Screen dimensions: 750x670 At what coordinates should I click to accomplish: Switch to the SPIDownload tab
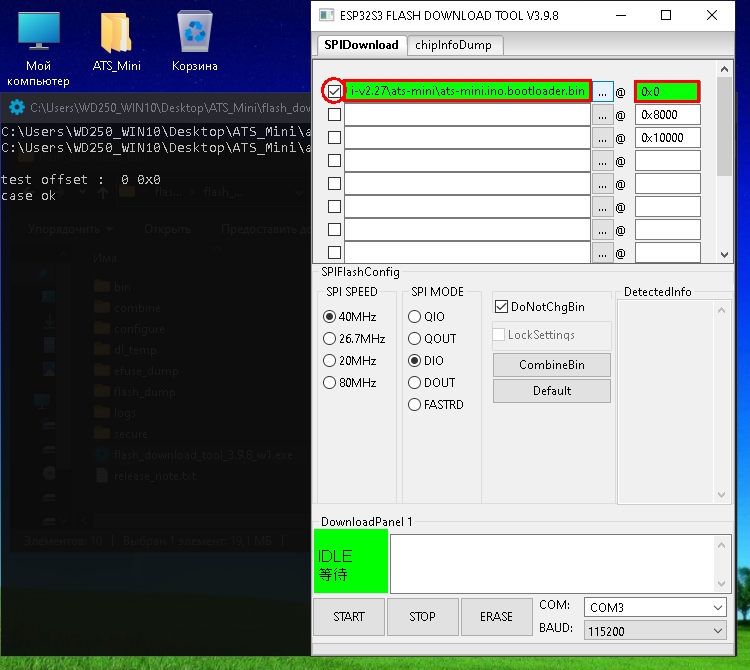[361, 45]
